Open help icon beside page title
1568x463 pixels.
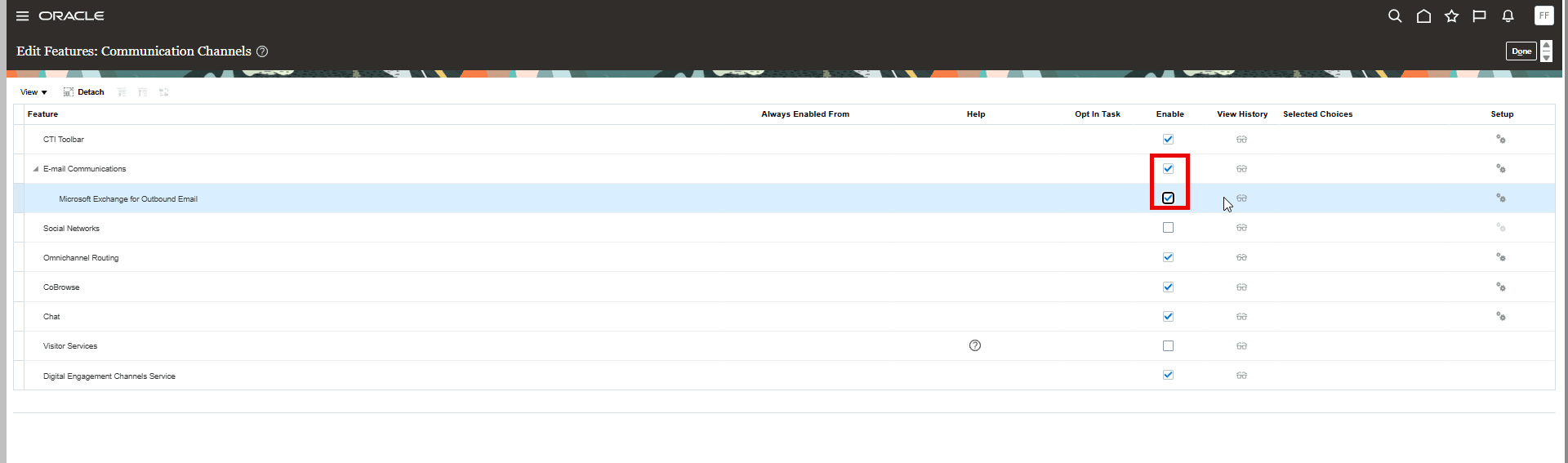[262, 51]
